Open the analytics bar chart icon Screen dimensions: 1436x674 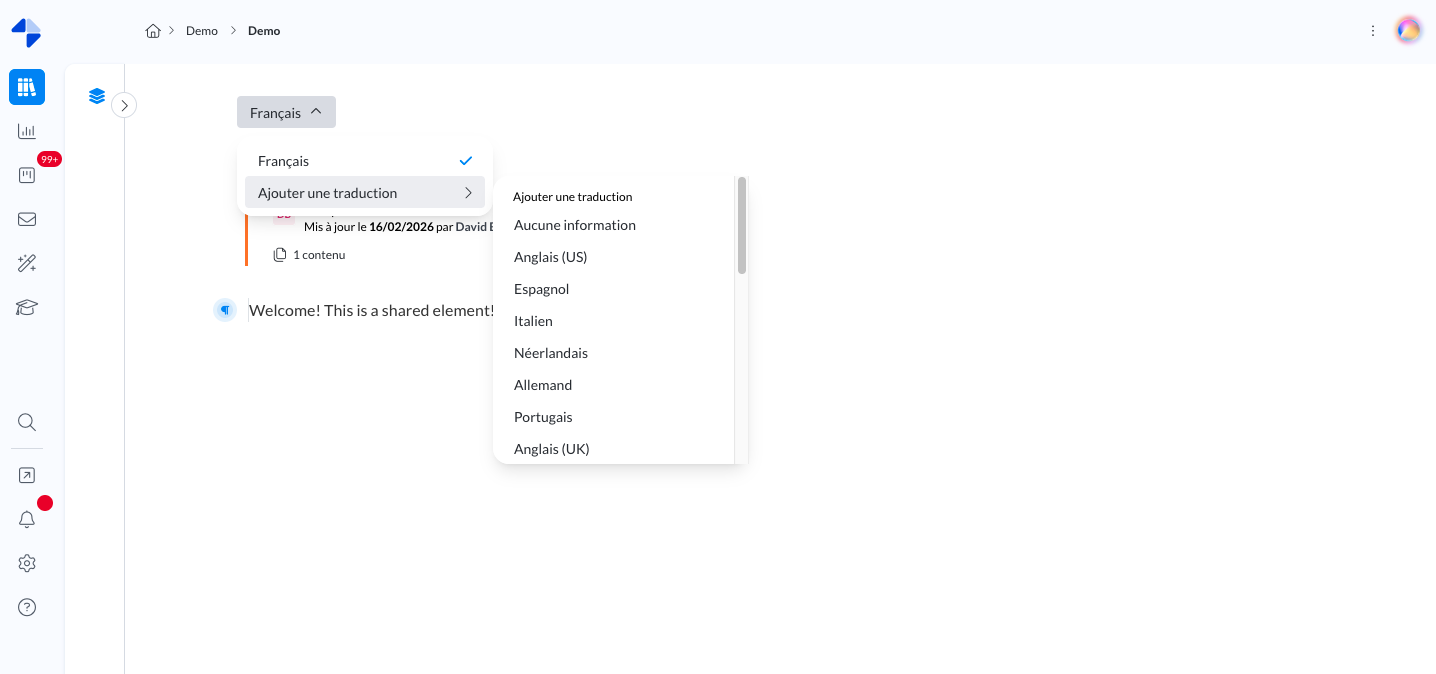pos(27,131)
